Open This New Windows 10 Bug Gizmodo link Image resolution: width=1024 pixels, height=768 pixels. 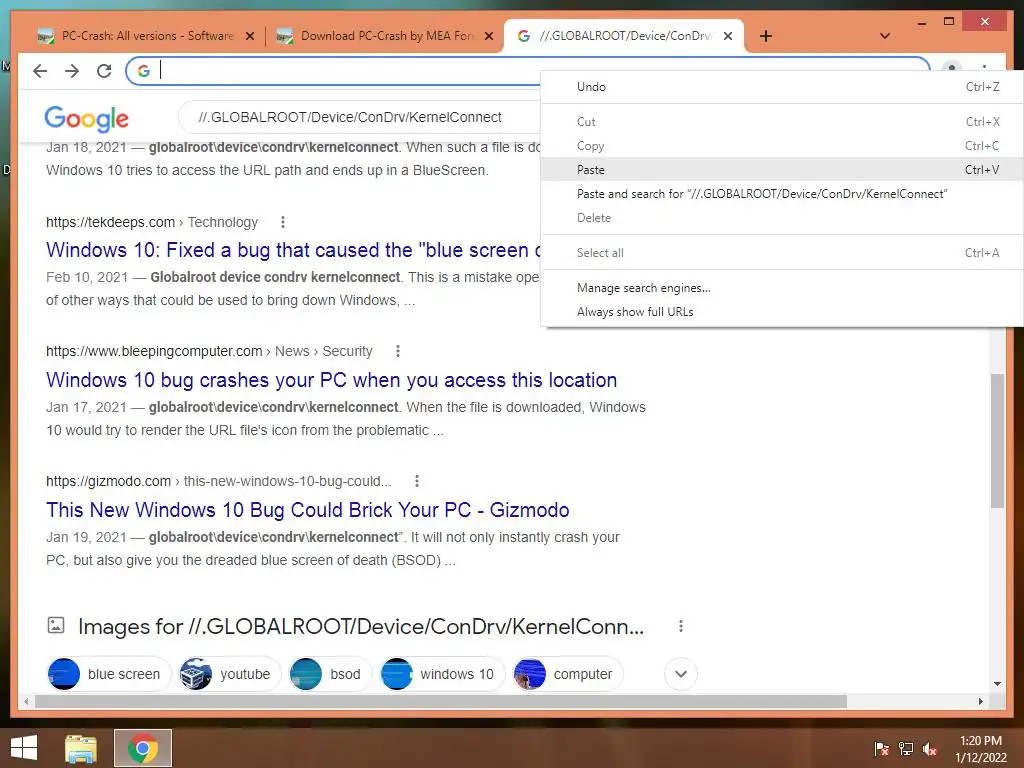coord(308,510)
